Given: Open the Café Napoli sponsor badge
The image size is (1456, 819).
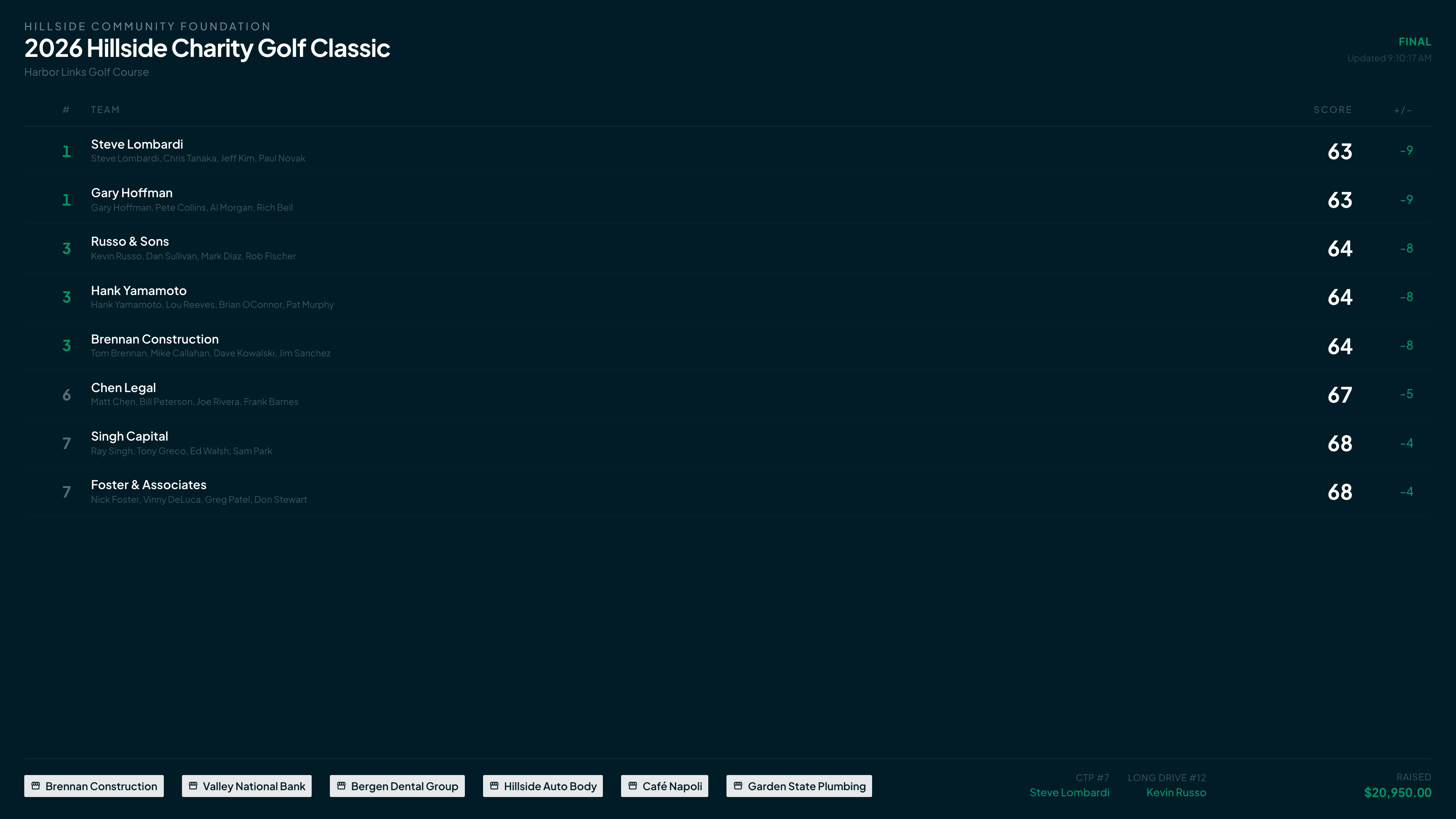Looking at the screenshot, I should click(665, 786).
